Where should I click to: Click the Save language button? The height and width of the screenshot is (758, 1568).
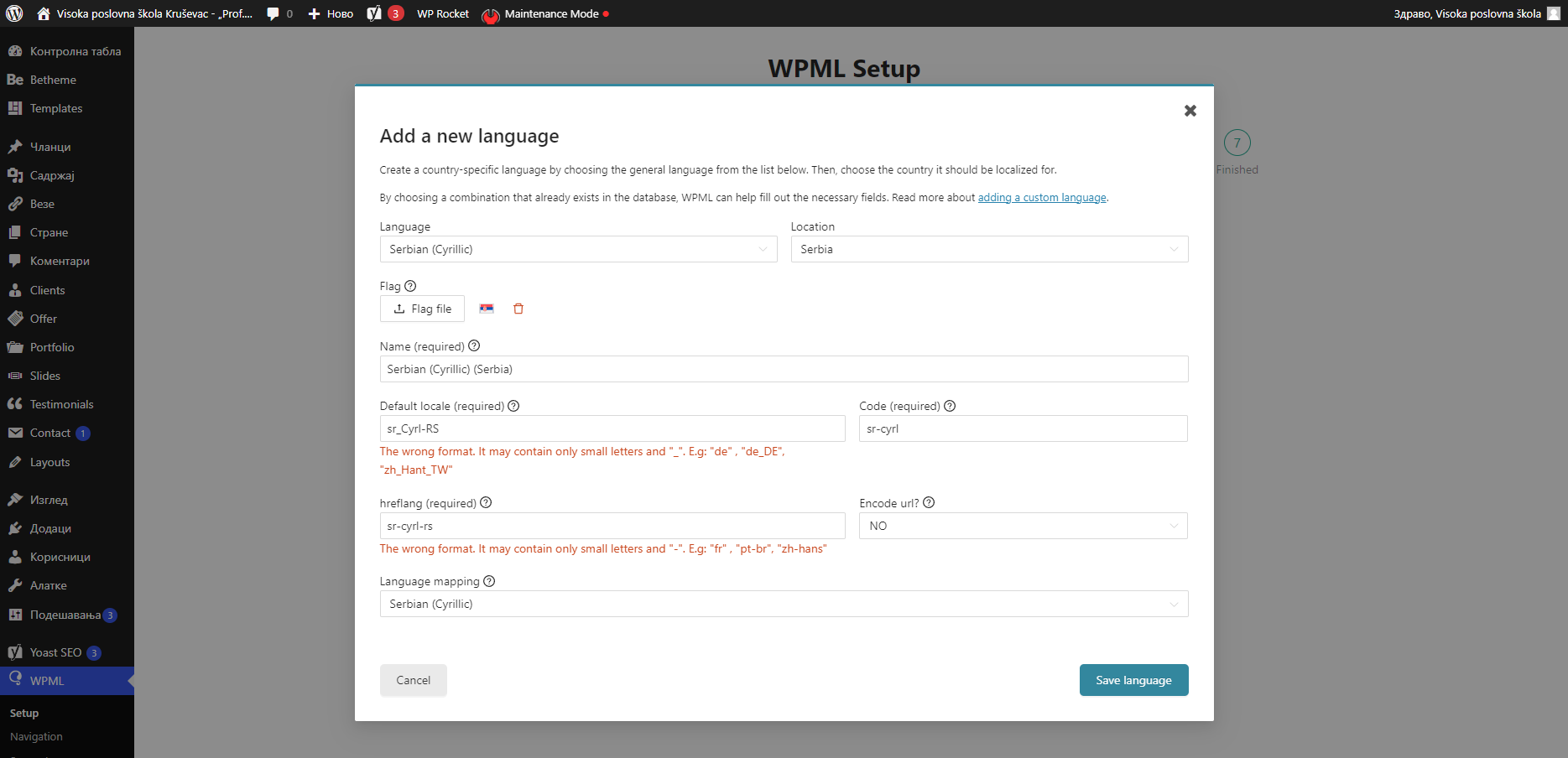[1133, 680]
